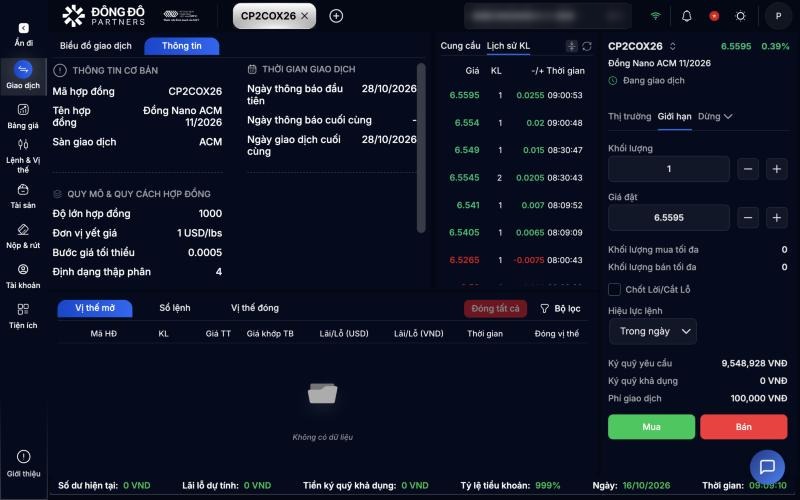Click the blurred search bar
Image resolution: width=800 pixels, height=500 pixels.
tap(547, 16)
